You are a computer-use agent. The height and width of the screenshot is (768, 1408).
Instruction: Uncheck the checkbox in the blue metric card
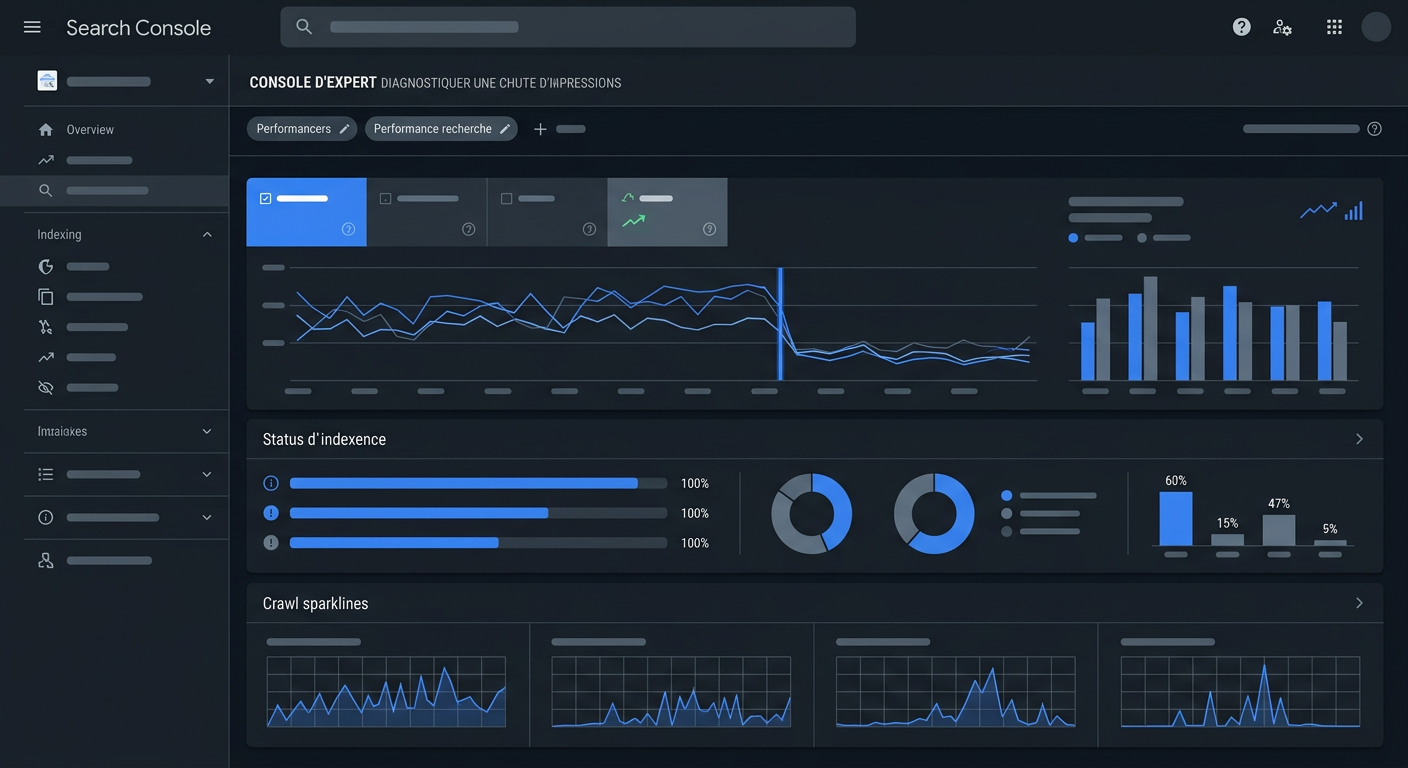pos(265,198)
